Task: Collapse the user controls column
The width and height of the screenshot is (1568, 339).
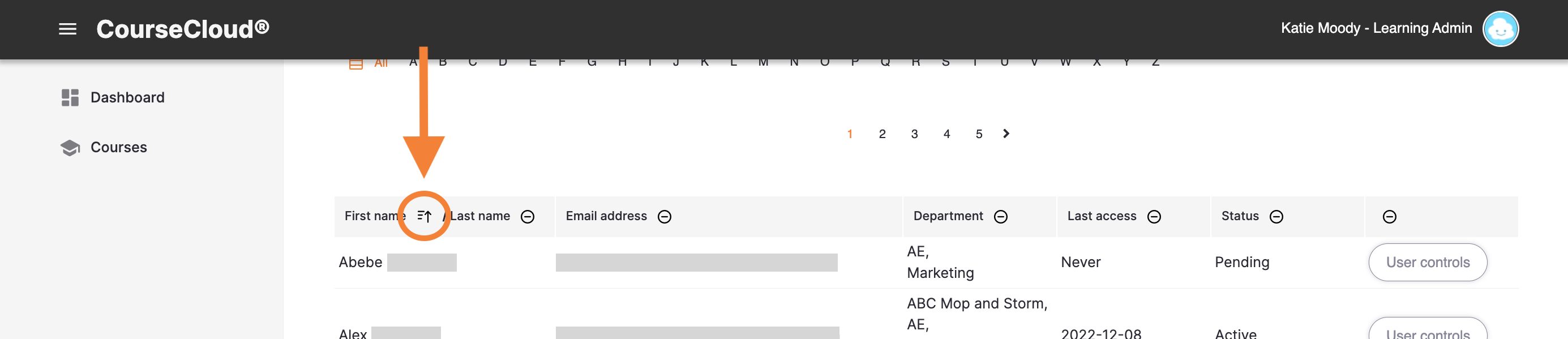Action: click(1390, 217)
